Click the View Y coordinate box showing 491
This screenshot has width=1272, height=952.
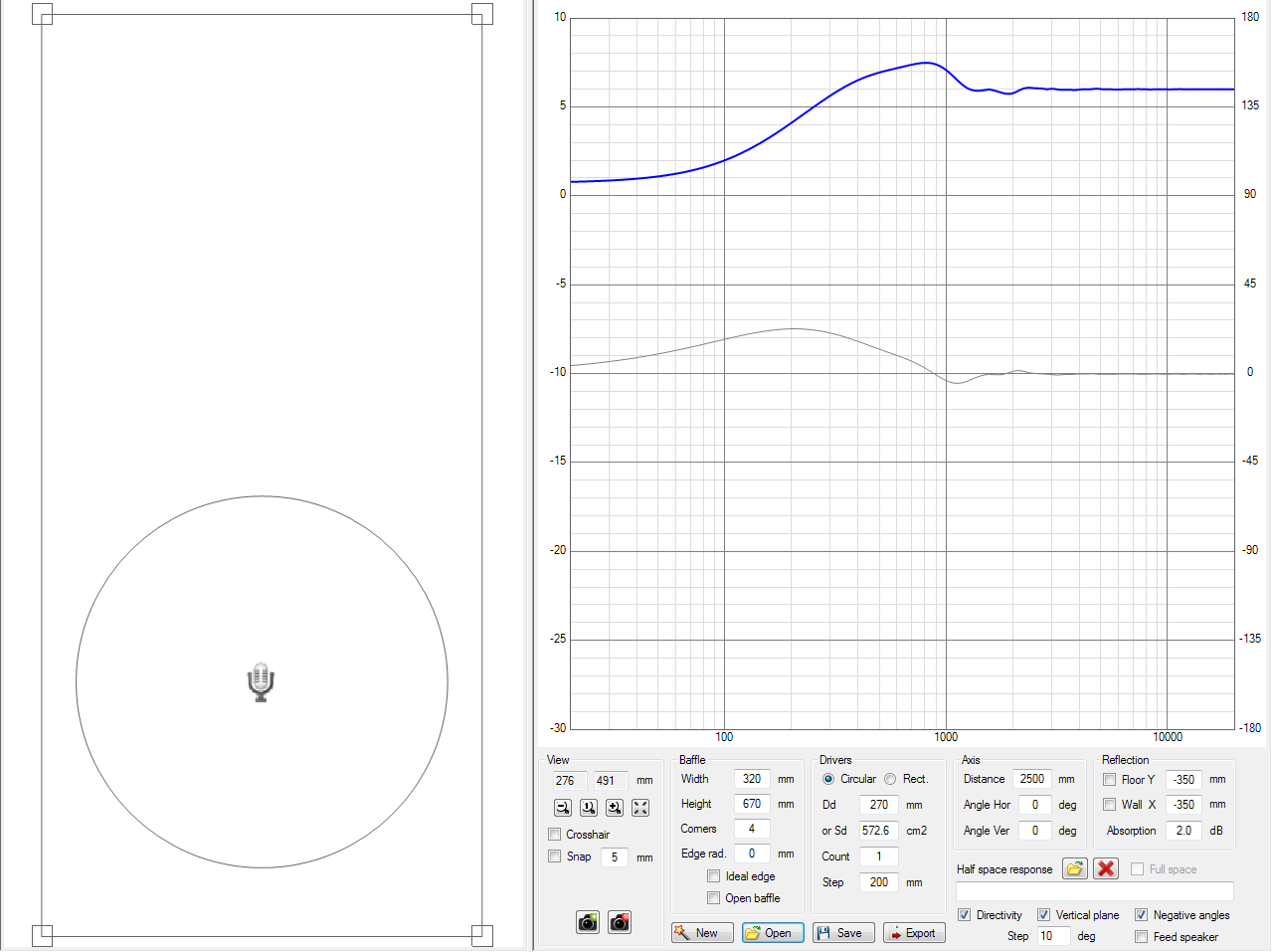pyautogui.click(x=610, y=781)
